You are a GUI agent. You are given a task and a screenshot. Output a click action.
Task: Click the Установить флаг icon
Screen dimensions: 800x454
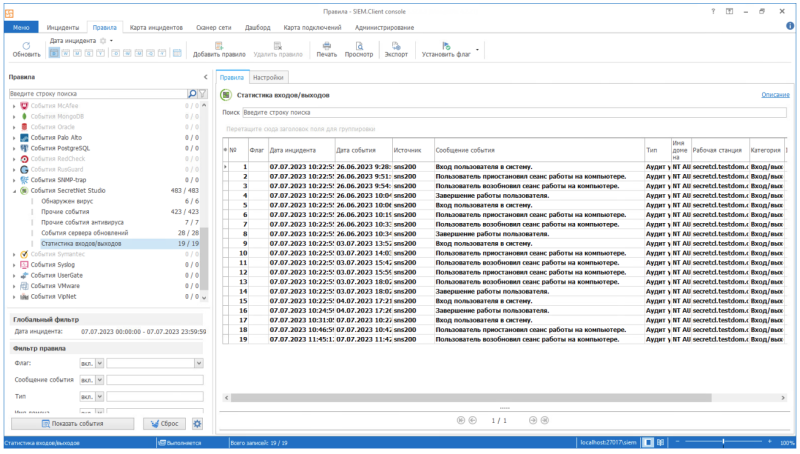point(446,46)
